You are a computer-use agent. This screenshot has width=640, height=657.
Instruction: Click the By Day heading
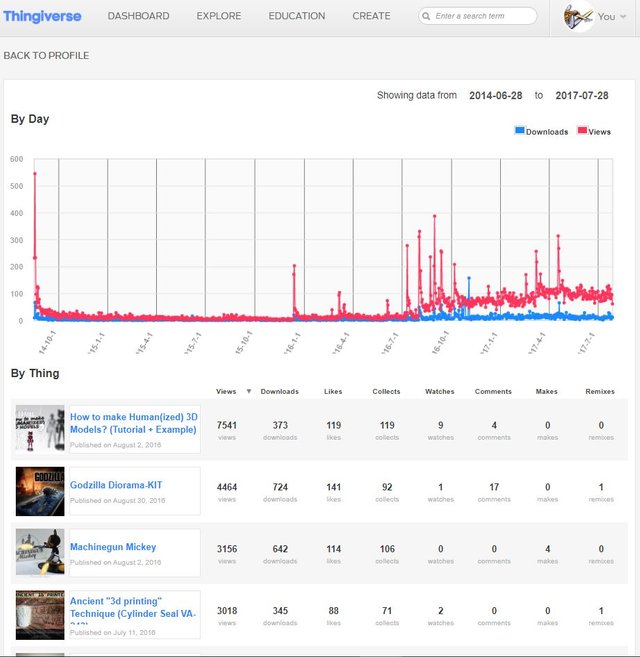(x=30, y=119)
